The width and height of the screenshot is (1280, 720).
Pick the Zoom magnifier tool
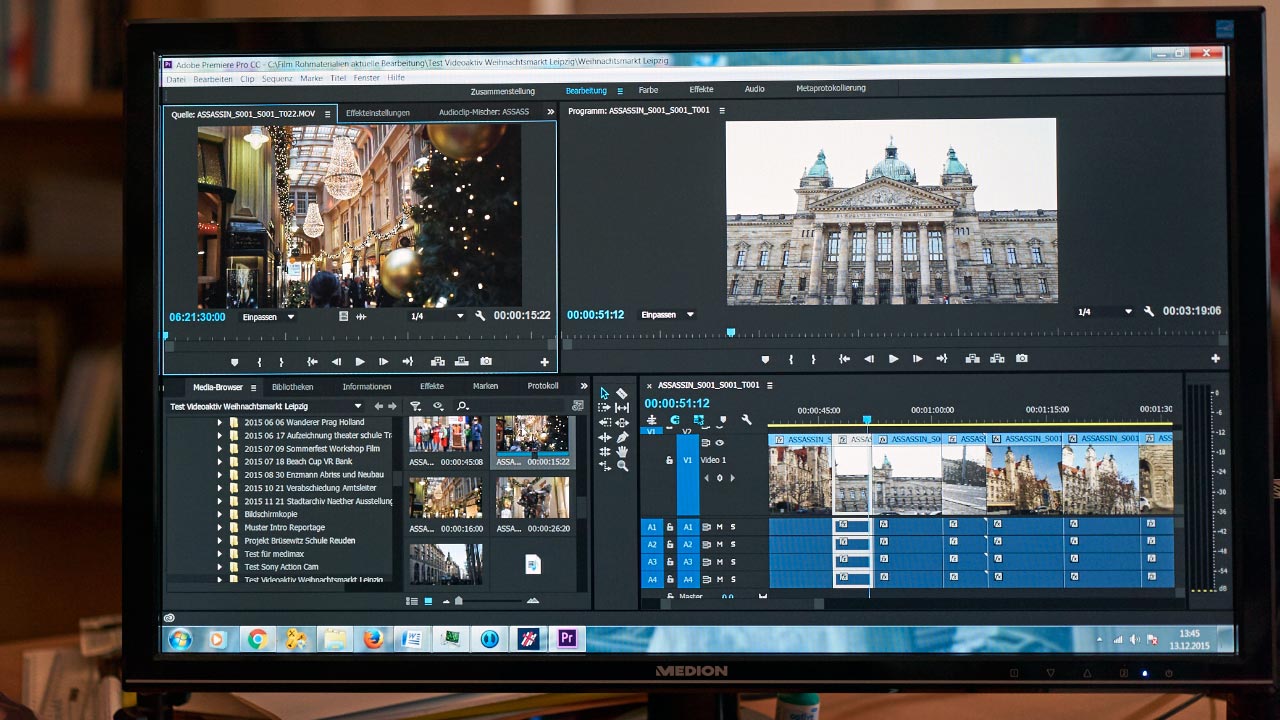pos(622,466)
